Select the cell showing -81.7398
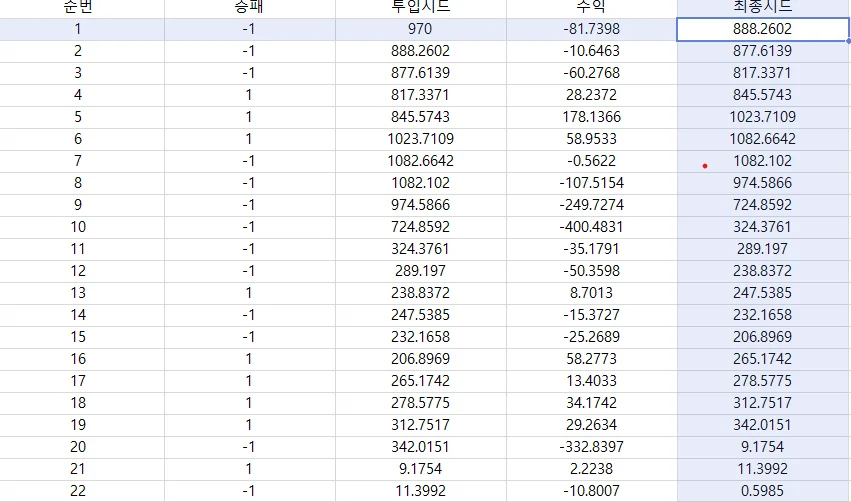851x502 pixels. [x=592, y=29]
